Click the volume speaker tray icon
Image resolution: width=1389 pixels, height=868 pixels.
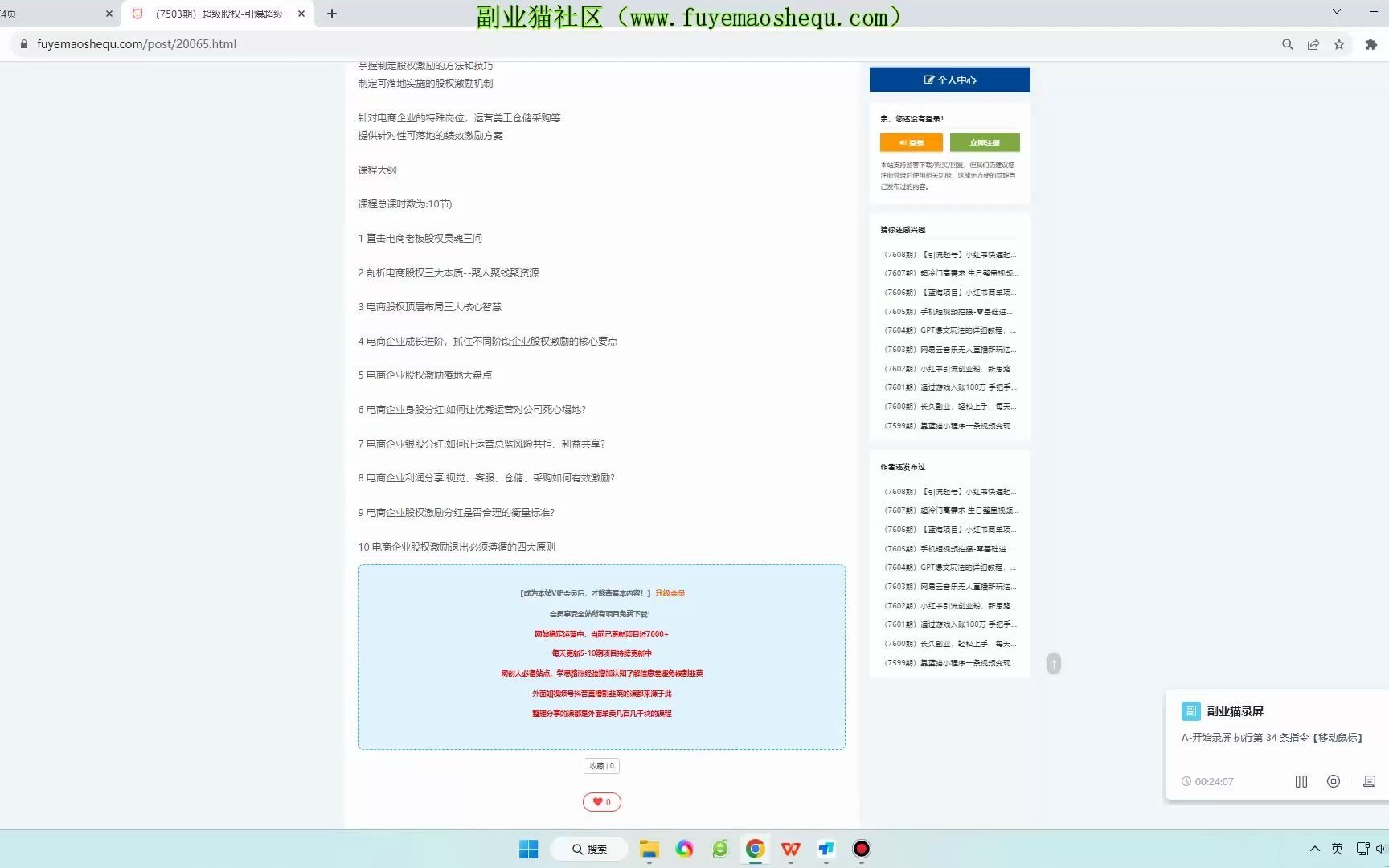tap(1382, 849)
